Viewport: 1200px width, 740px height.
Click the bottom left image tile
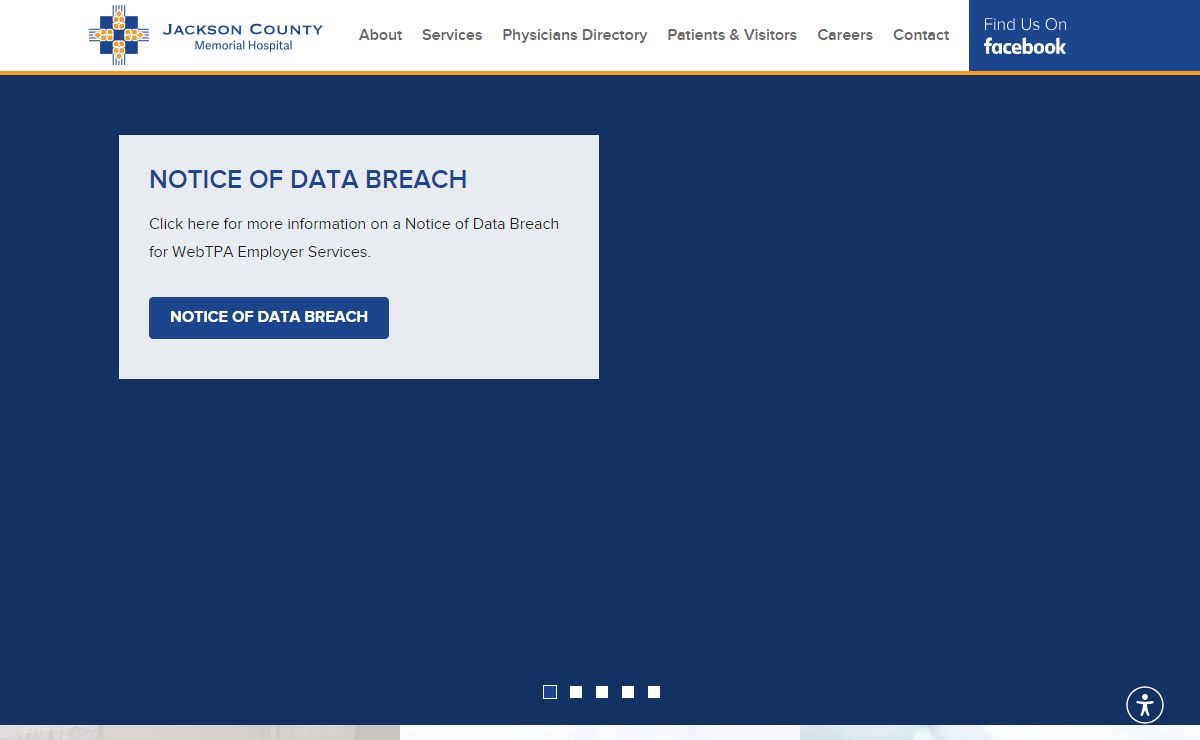coord(200,732)
